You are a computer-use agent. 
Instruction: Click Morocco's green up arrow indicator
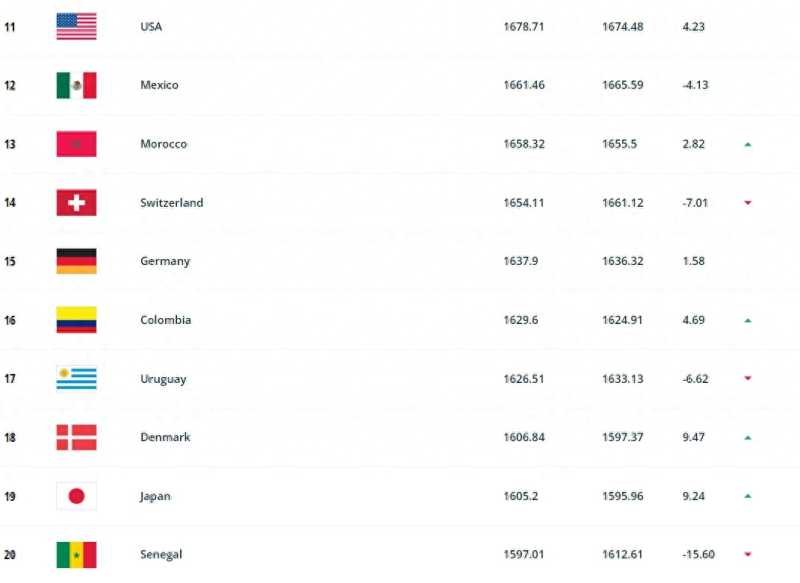(x=747, y=145)
